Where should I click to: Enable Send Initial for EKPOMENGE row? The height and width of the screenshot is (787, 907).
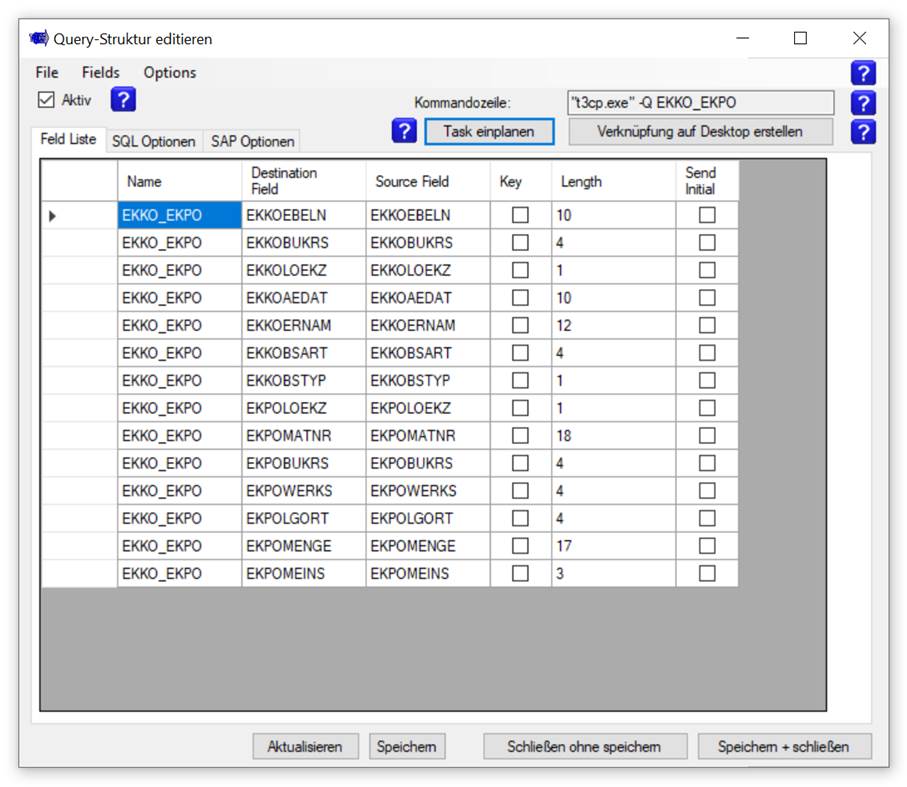(707, 546)
